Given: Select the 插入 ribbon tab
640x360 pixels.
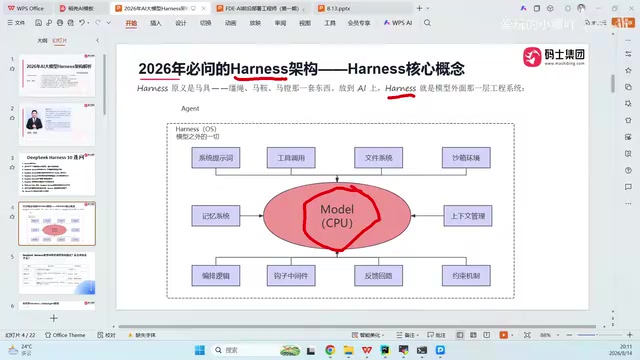Looking at the screenshot, I should coord(156,23).
